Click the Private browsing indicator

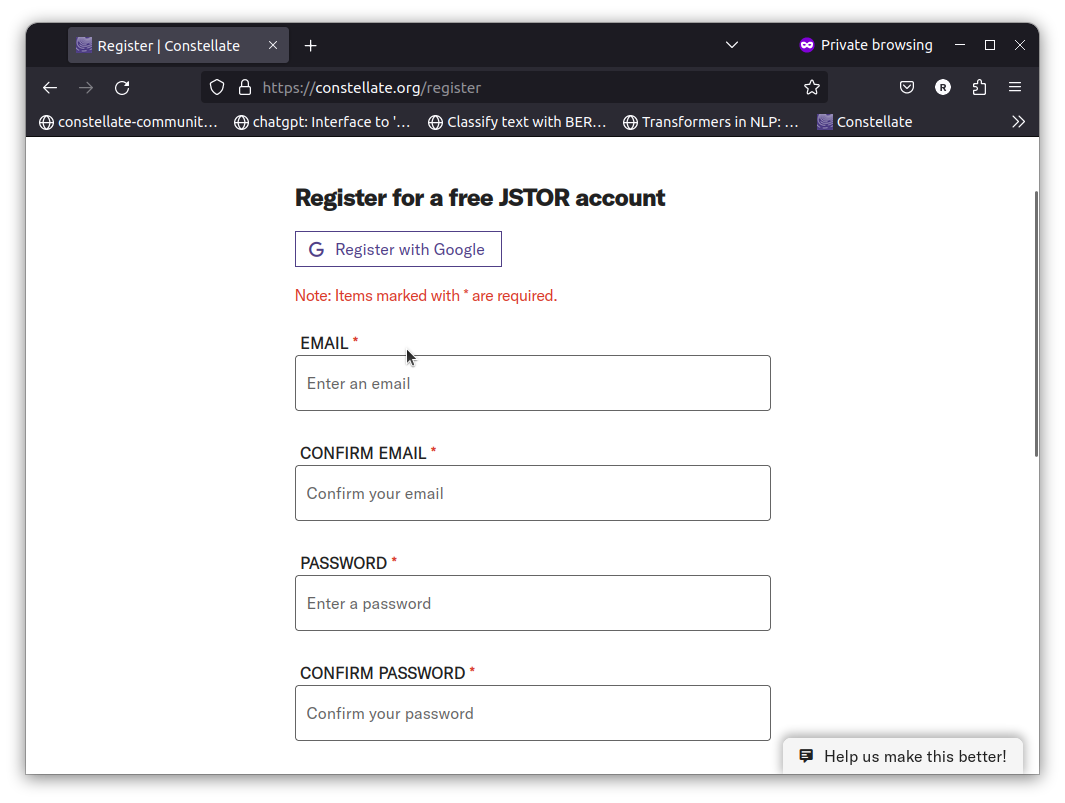point(866,45)
